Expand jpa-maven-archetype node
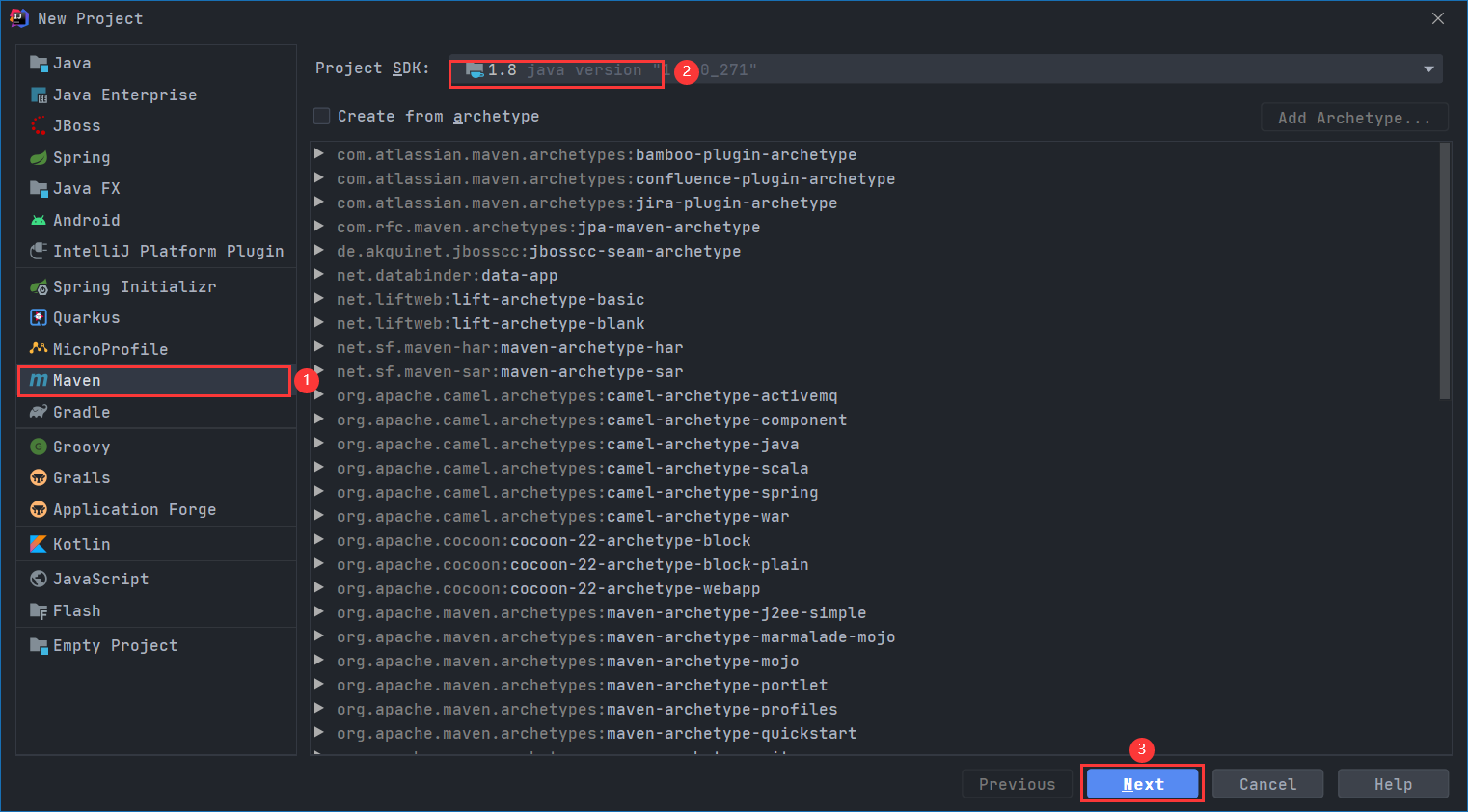The image size is (1468, 812). (x=319, y=227)
